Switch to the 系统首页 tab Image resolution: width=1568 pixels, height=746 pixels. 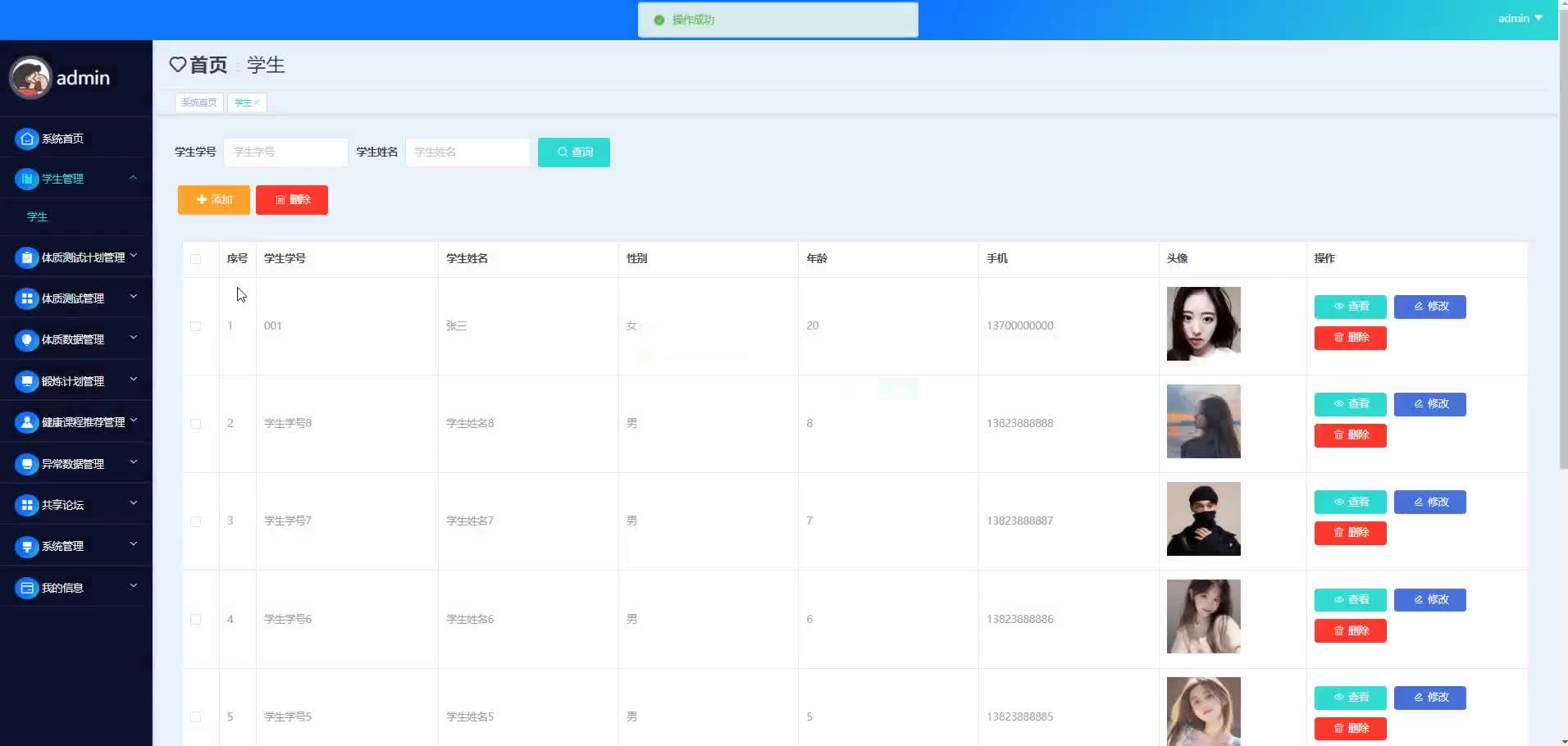(x=199, y=102)
